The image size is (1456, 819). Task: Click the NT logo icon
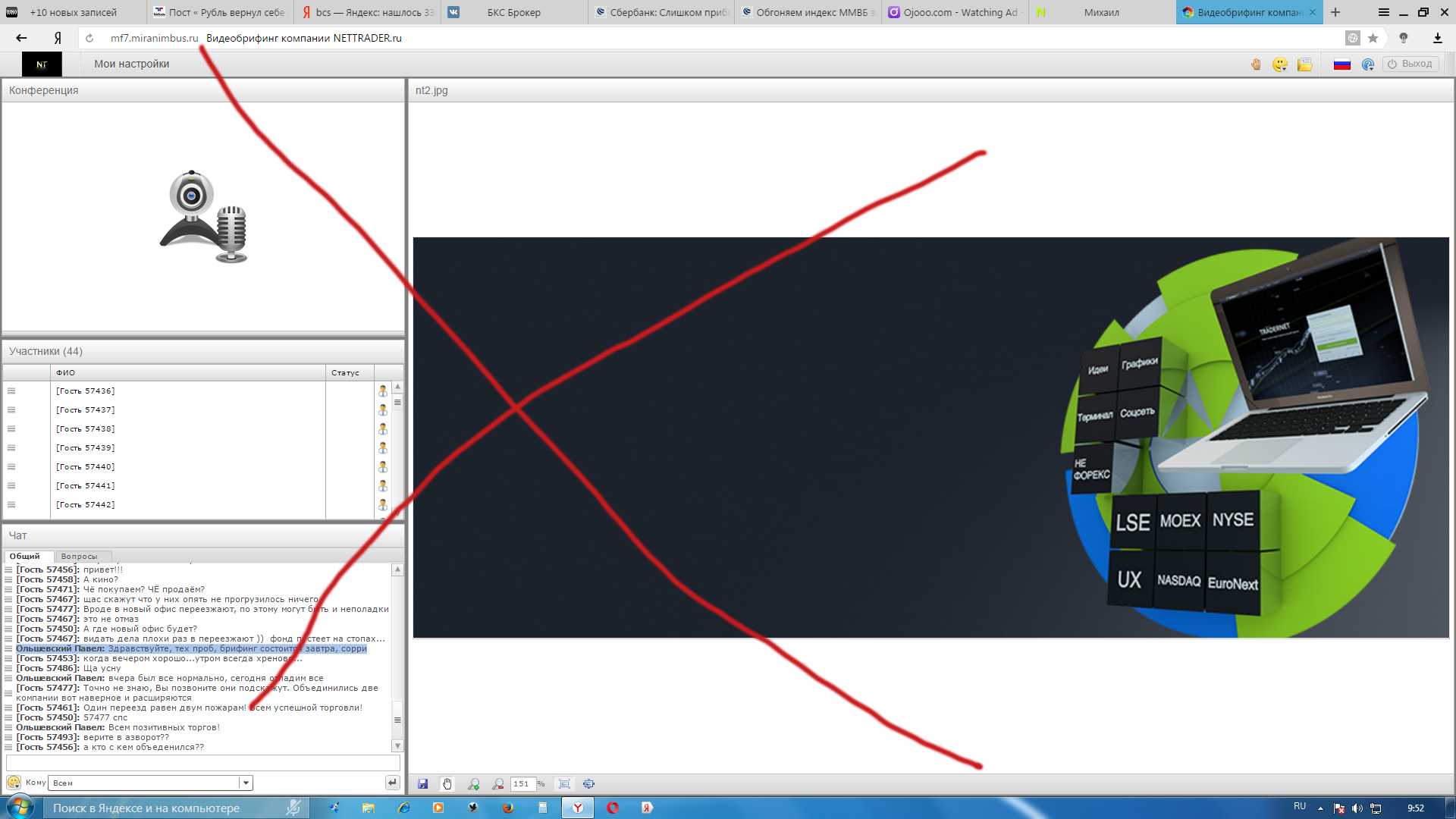click(x=42, y=64)
